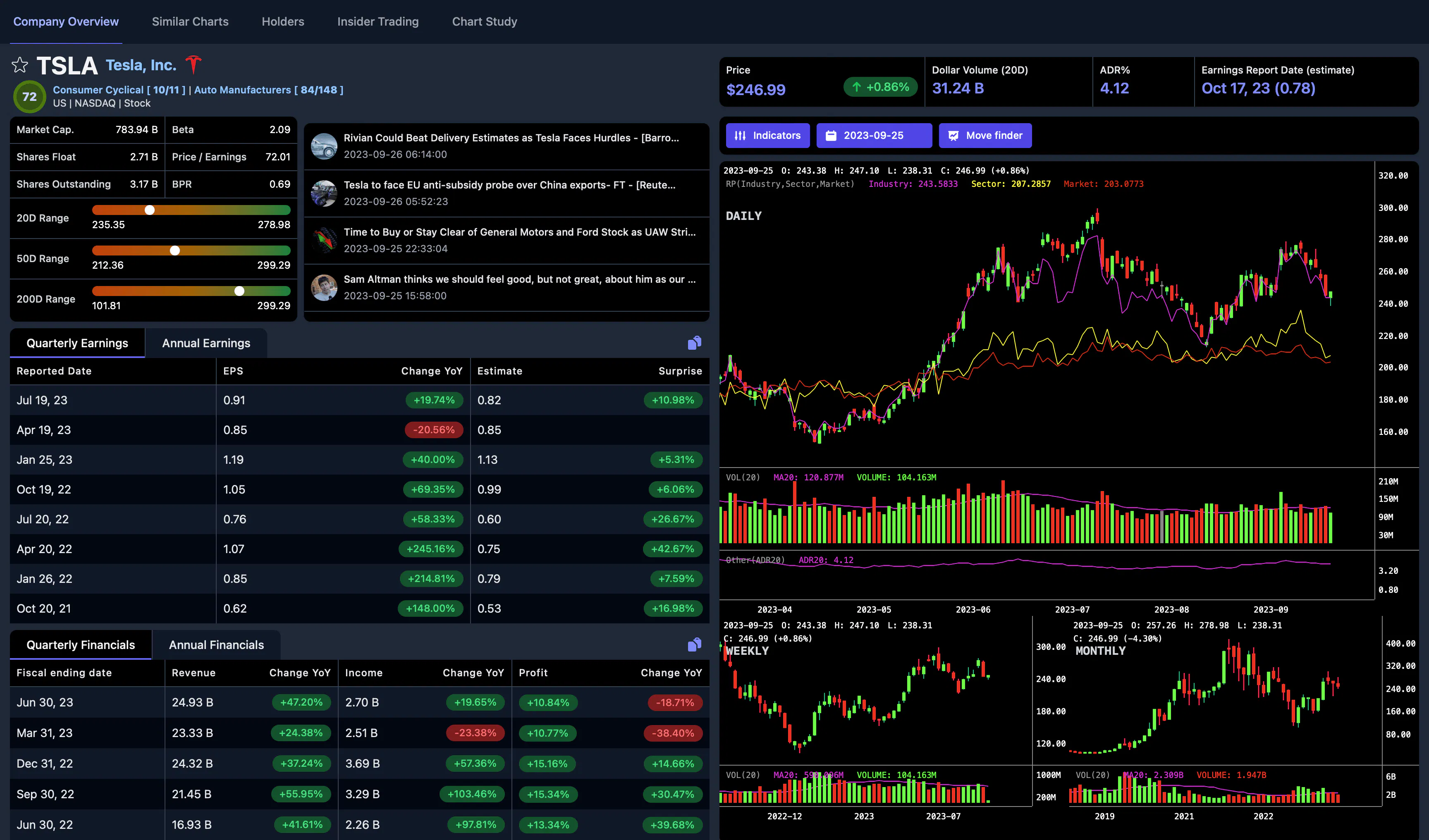Click the 50D Range slider handle

tap(175, 251)
